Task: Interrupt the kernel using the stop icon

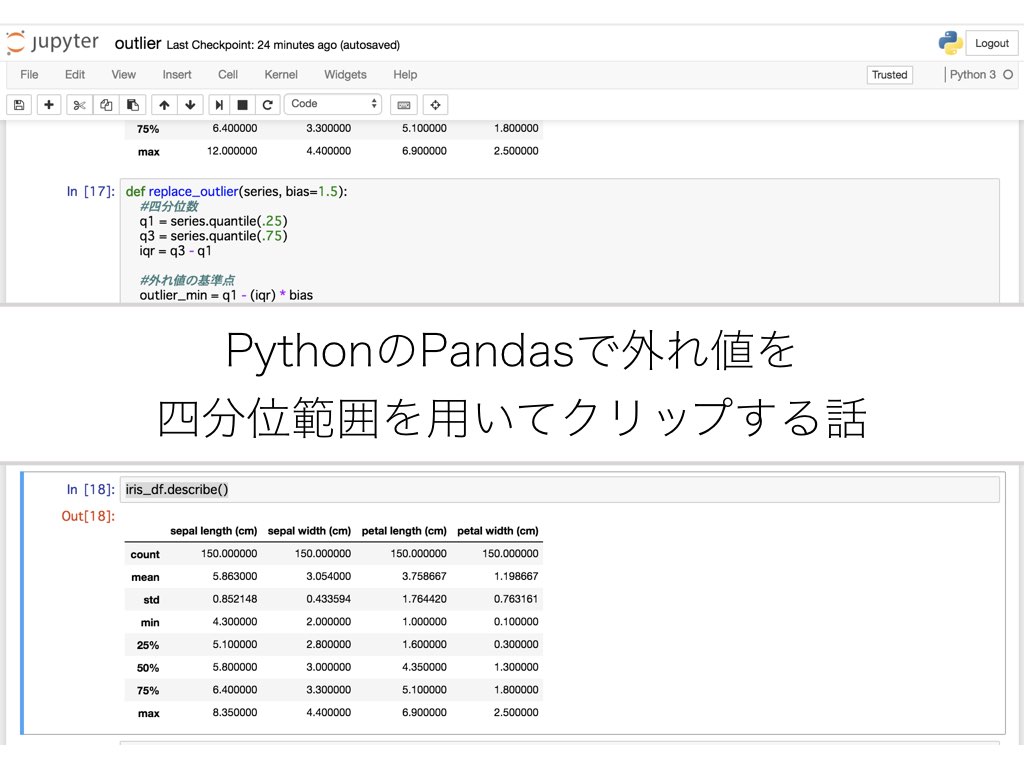Action: point(241,104)
